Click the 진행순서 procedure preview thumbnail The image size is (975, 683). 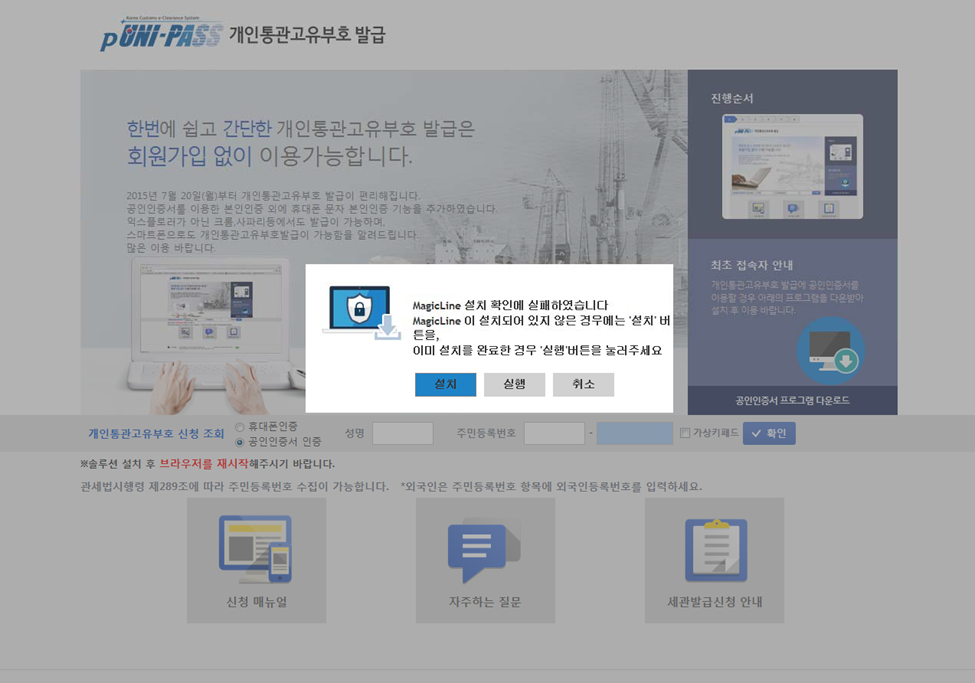[x=792, y=166]
